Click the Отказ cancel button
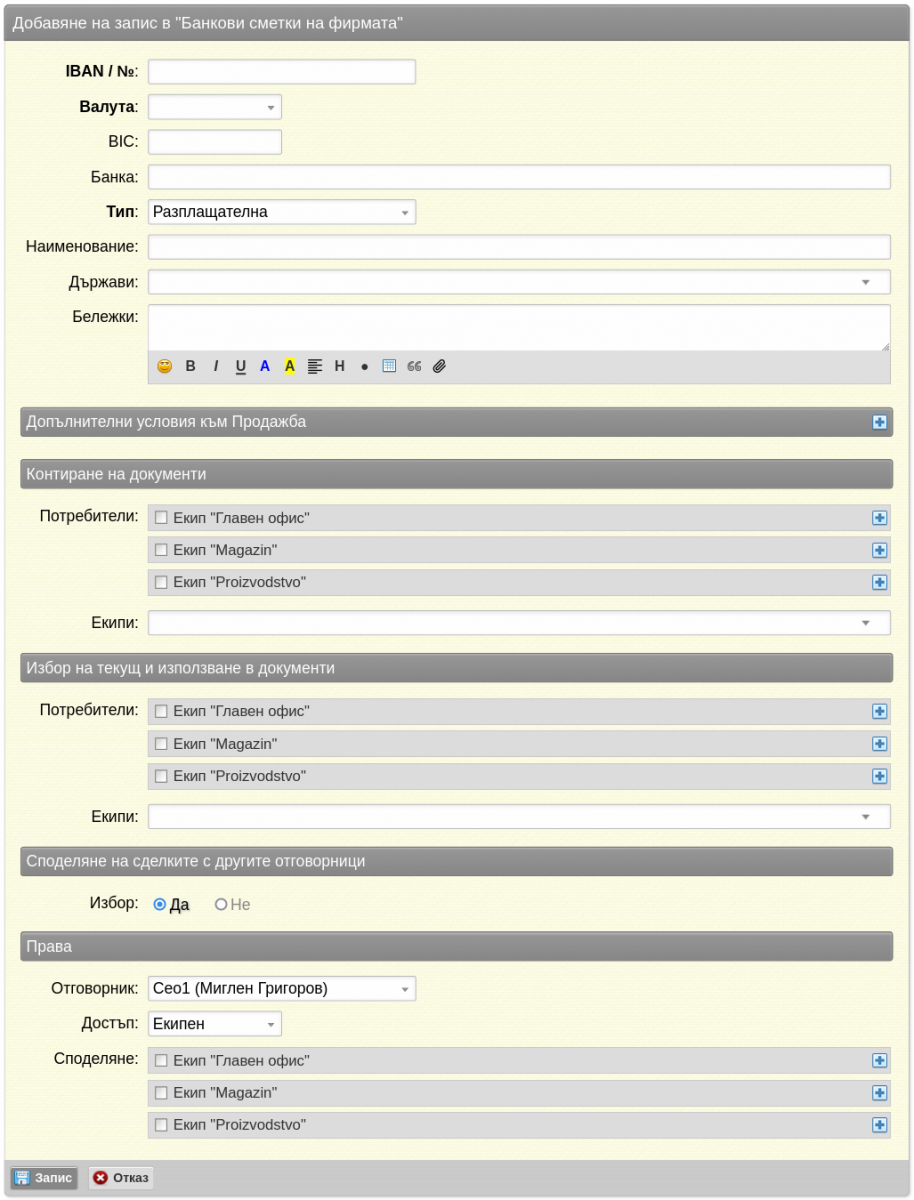914x1200 pixels. (121, 1178)
